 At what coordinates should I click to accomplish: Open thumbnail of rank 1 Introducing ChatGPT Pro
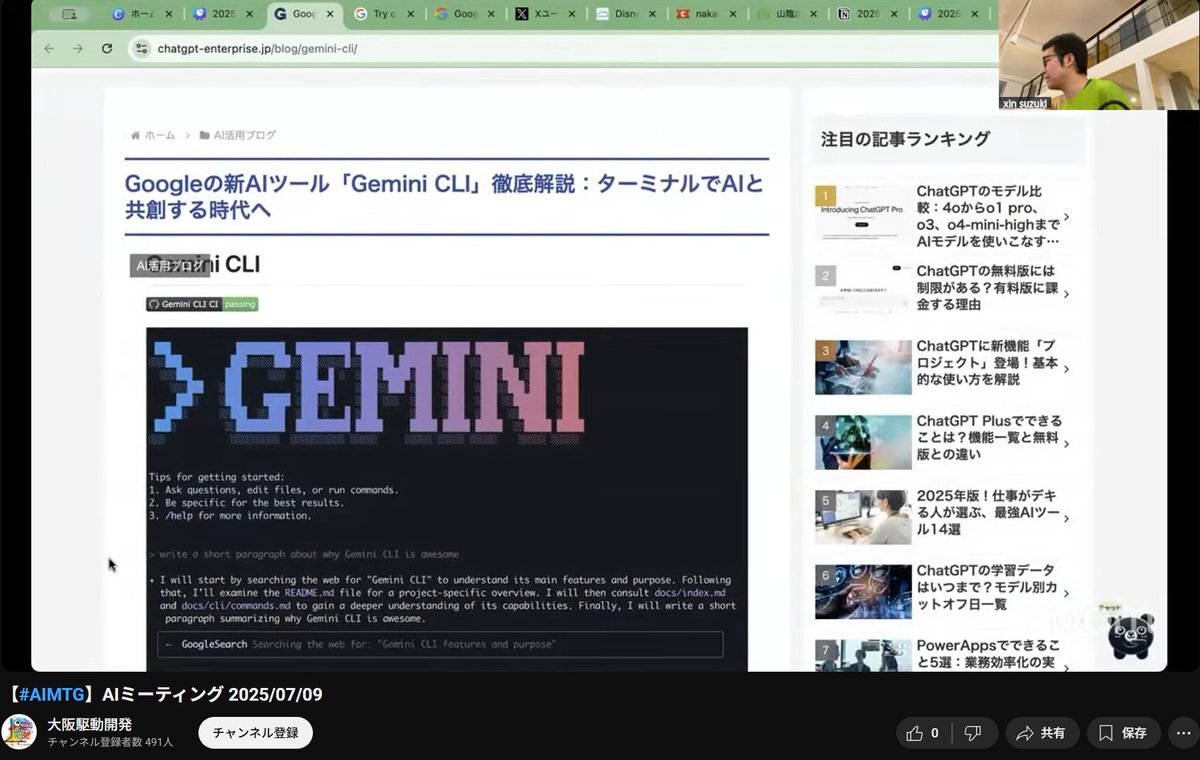[x=863, y=212]
